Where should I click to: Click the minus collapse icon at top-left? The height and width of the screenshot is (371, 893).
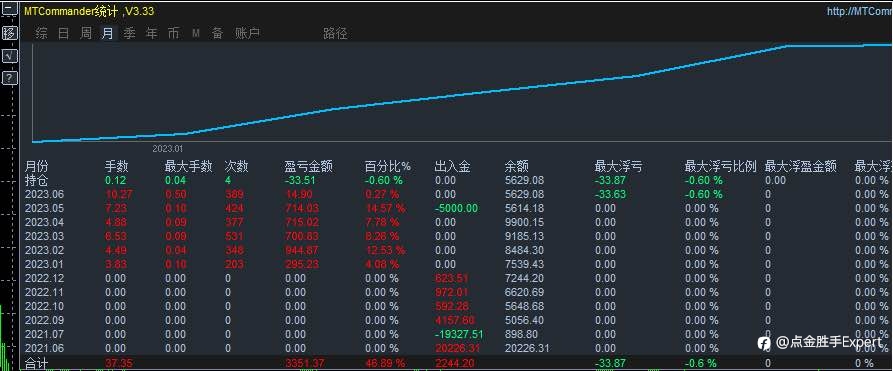(10, 9)
